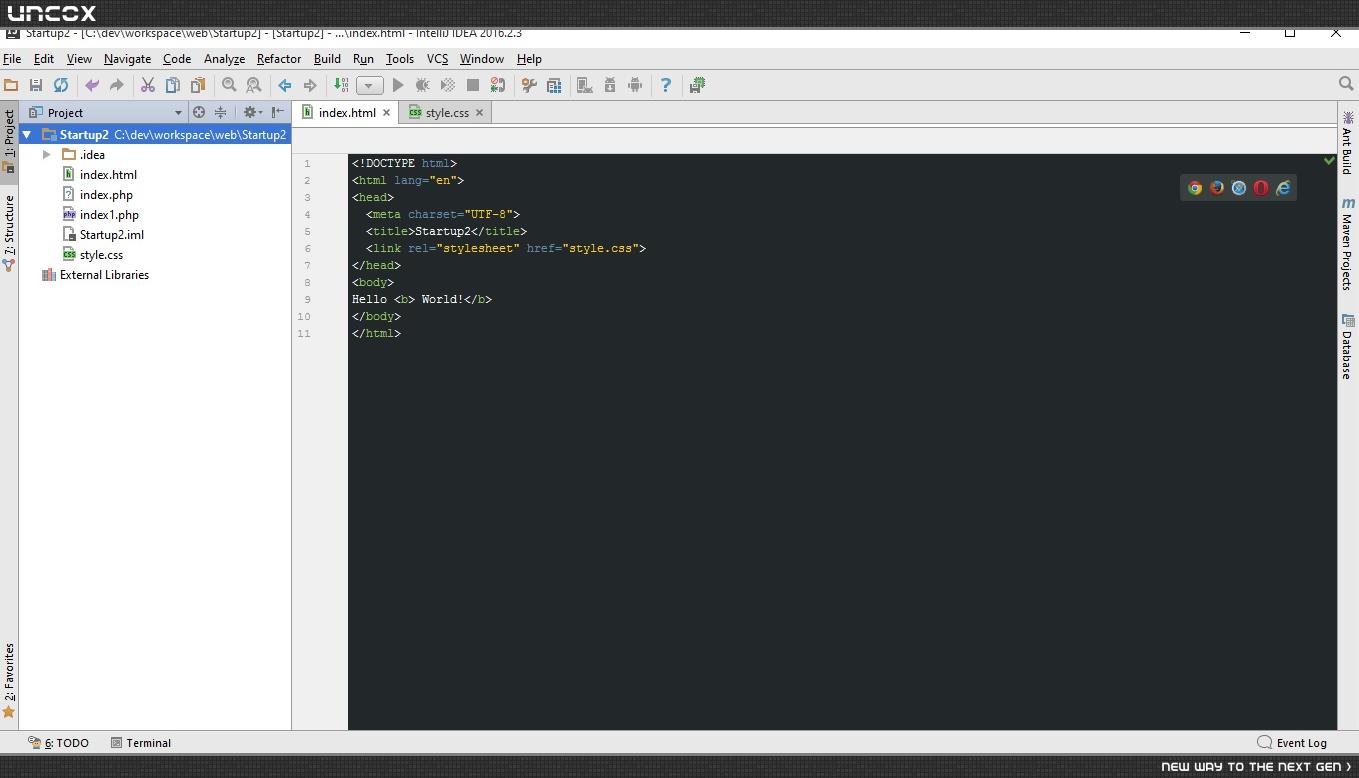Open Project panel gear settings dropdown
1359x778 pixels.
click(x=252, y=112)
